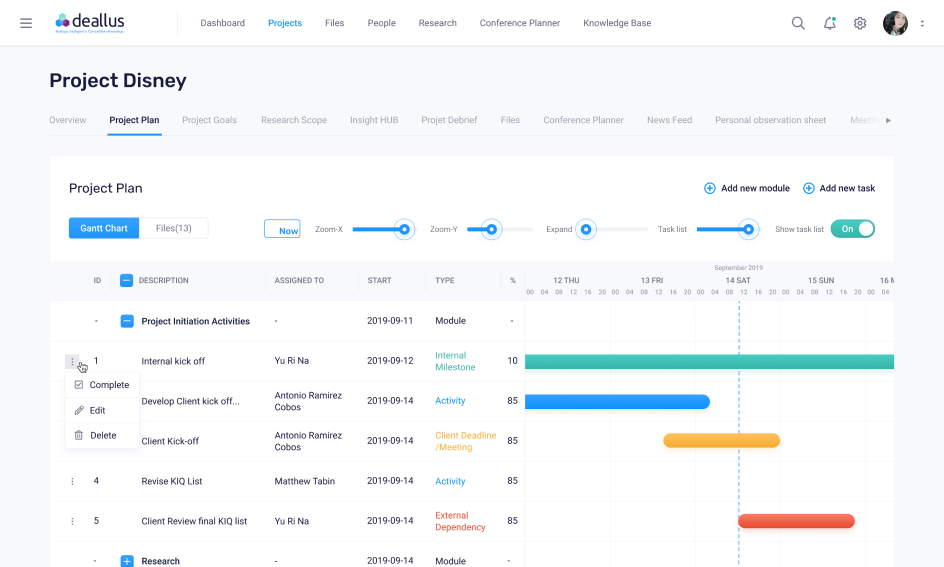944x567 pixels.
Task: Click the deallus logo
Action: pyautogui.click(x=90, y=23)
